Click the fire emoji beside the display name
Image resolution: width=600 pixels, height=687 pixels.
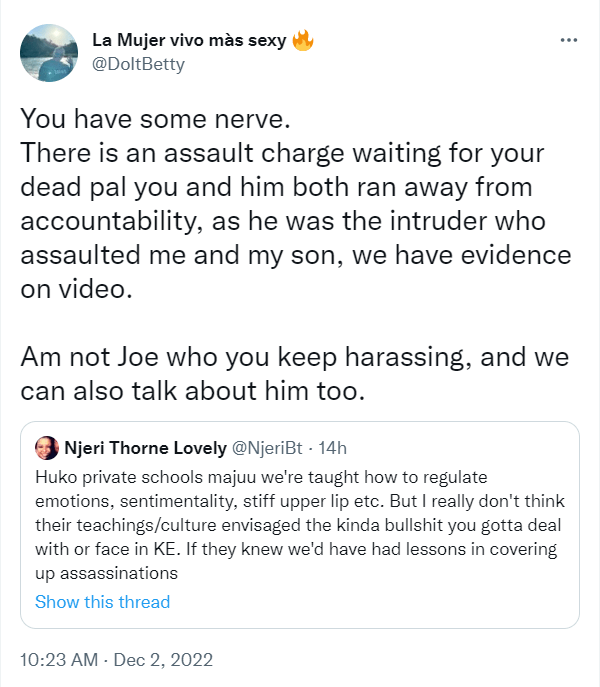click(x=305, y=41)
